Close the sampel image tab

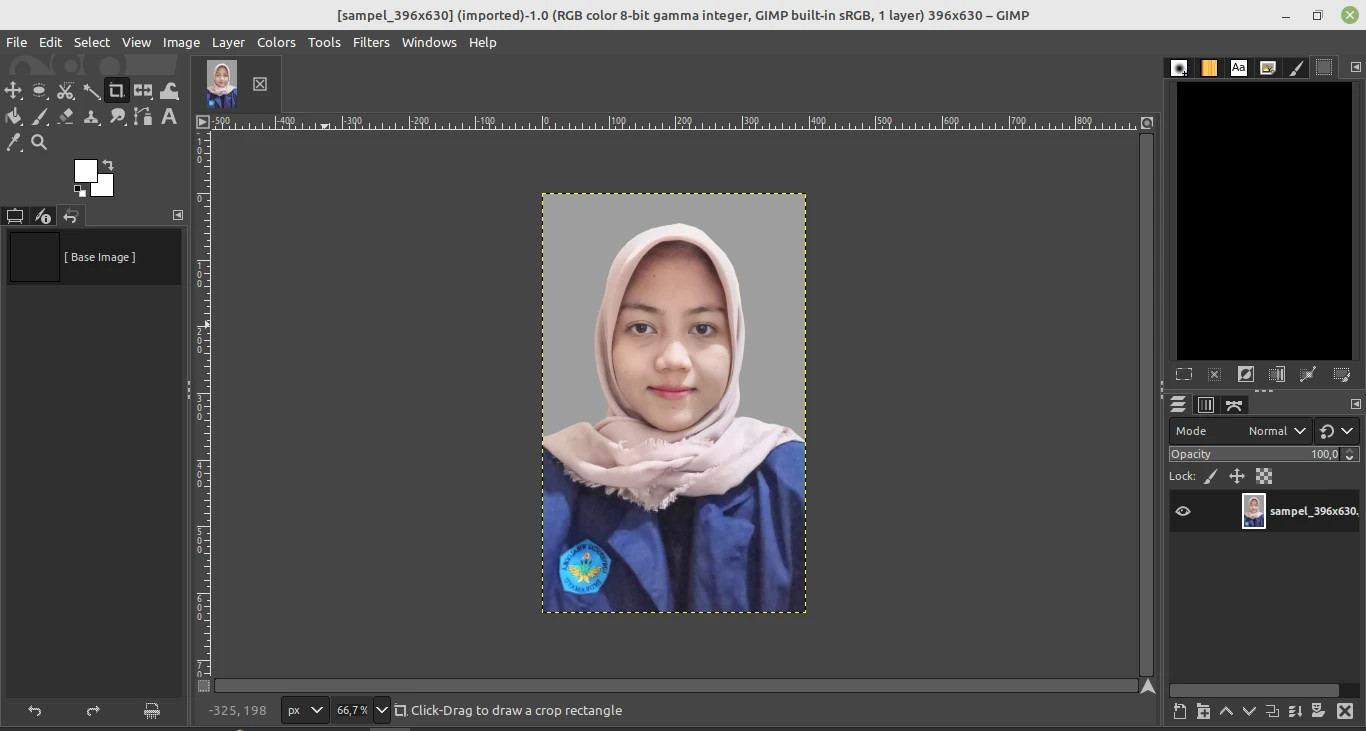[x=260, y=84]
